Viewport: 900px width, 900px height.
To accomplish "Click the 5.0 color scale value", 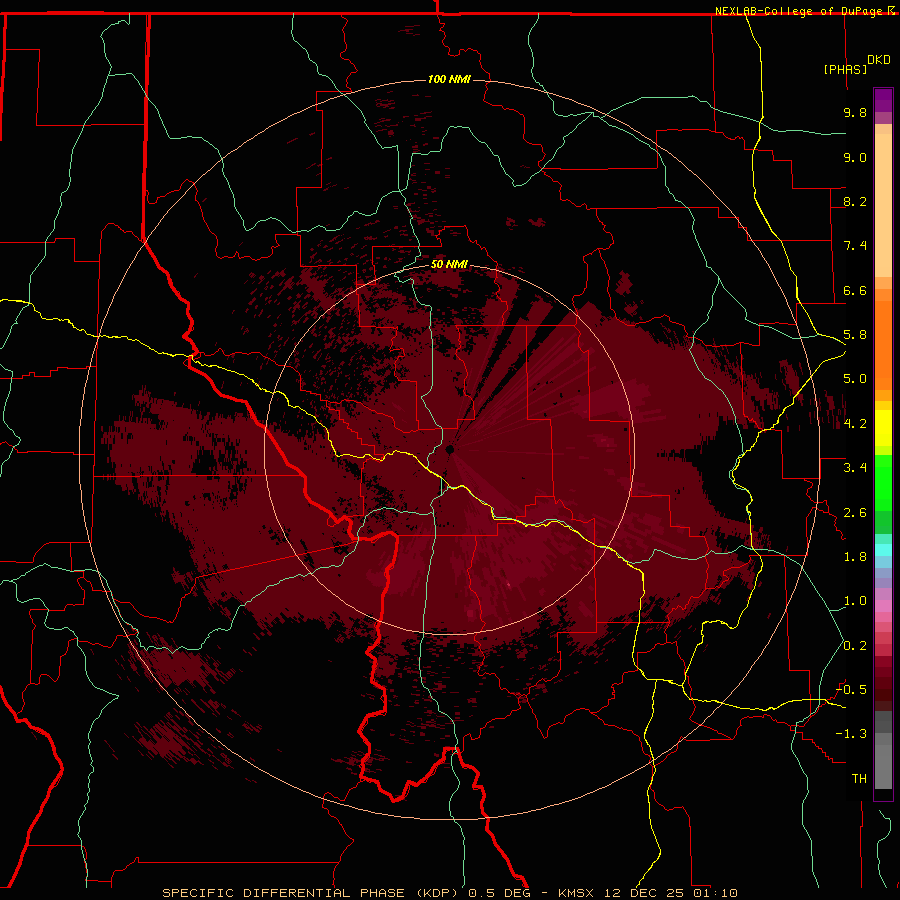I will (x=855, y=379).
